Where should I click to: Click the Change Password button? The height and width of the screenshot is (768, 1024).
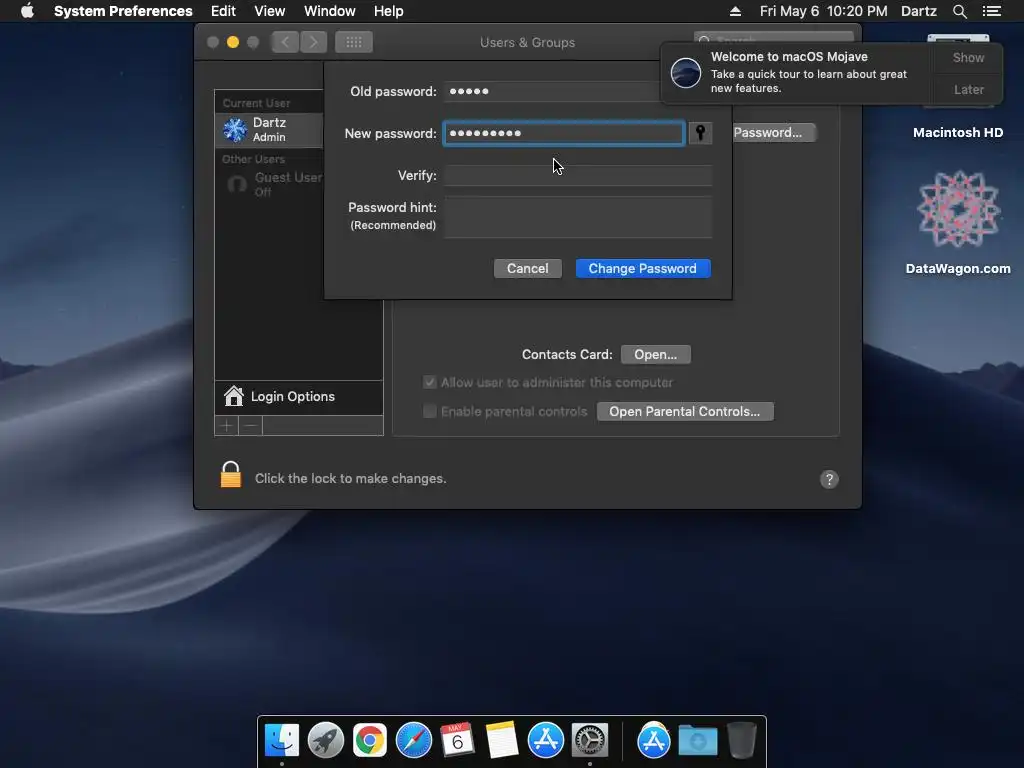(643, 268)
